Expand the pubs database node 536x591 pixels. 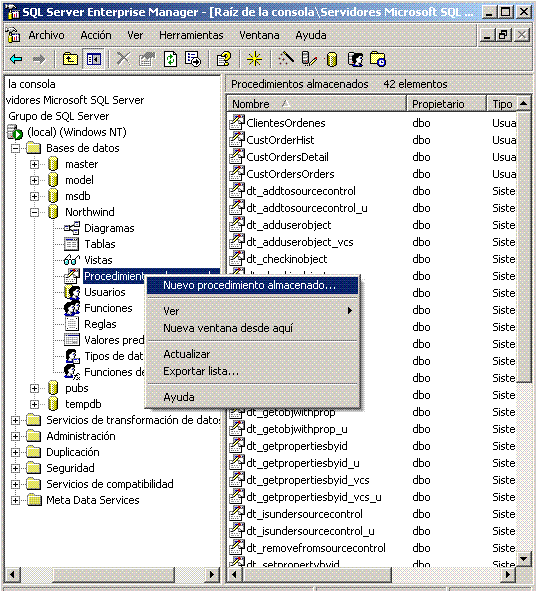34,388
